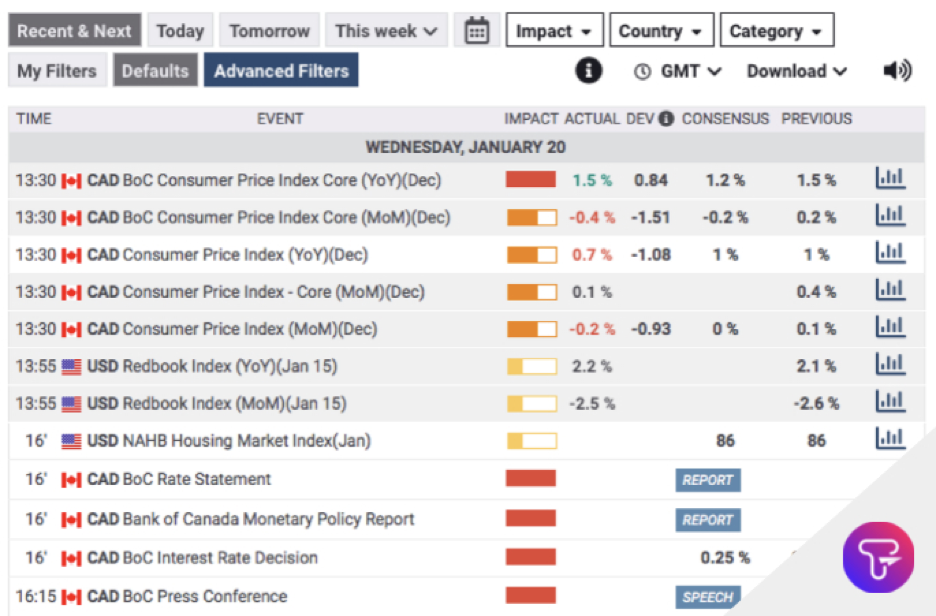Open the BoC Press Conference SPEECH badge
936x616 pixels.
[x=708, y=597]
